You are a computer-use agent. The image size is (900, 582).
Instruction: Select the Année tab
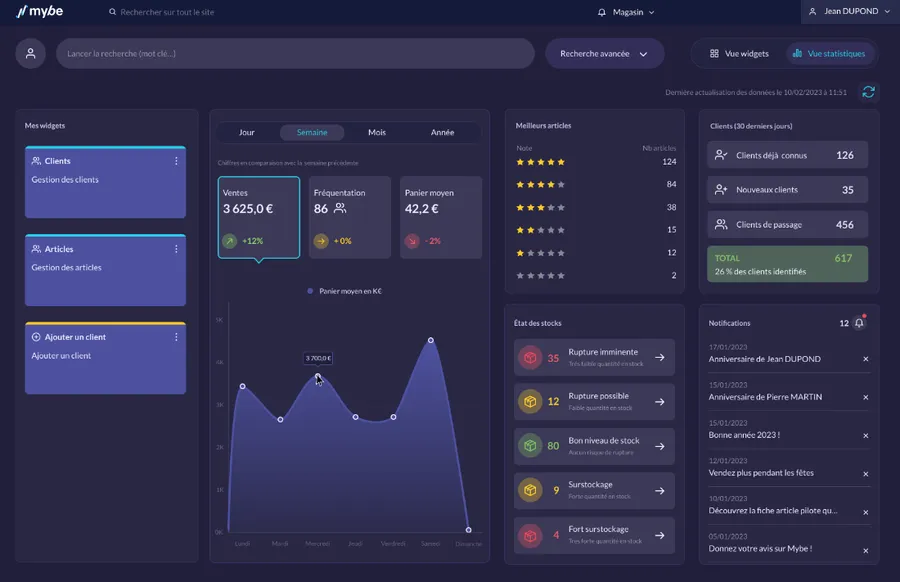442,133
